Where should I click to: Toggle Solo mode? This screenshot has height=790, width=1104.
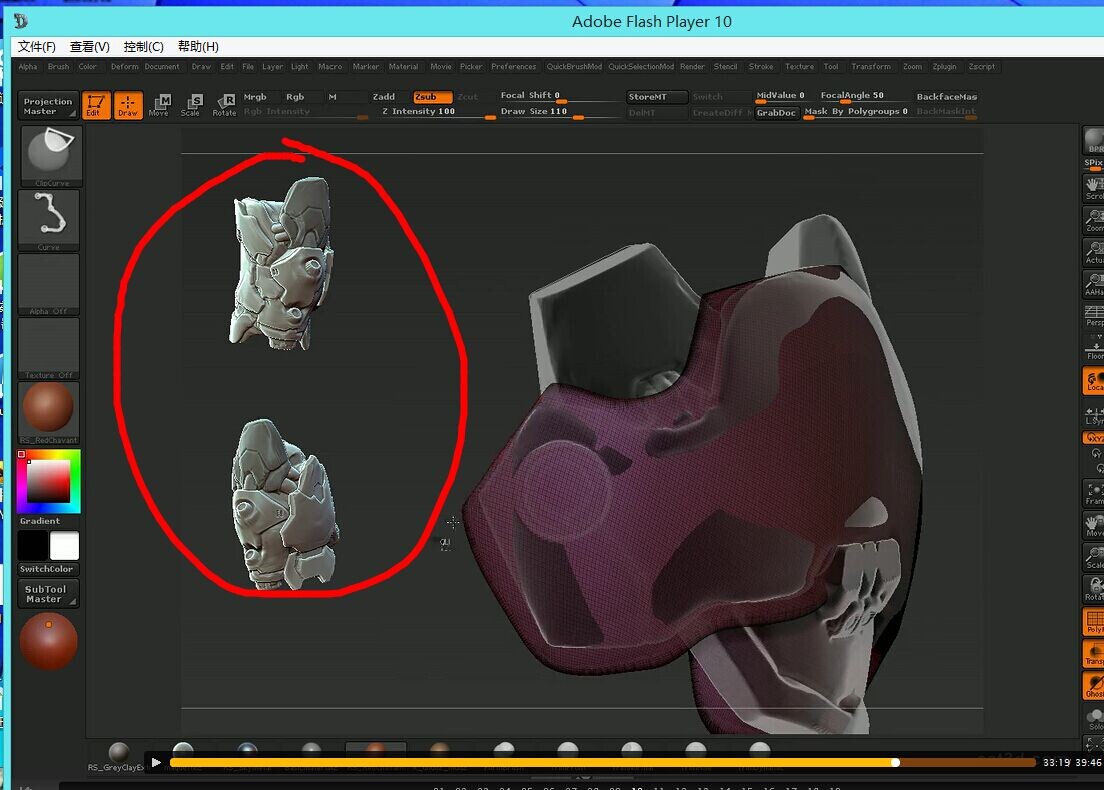coord(1093,719)
